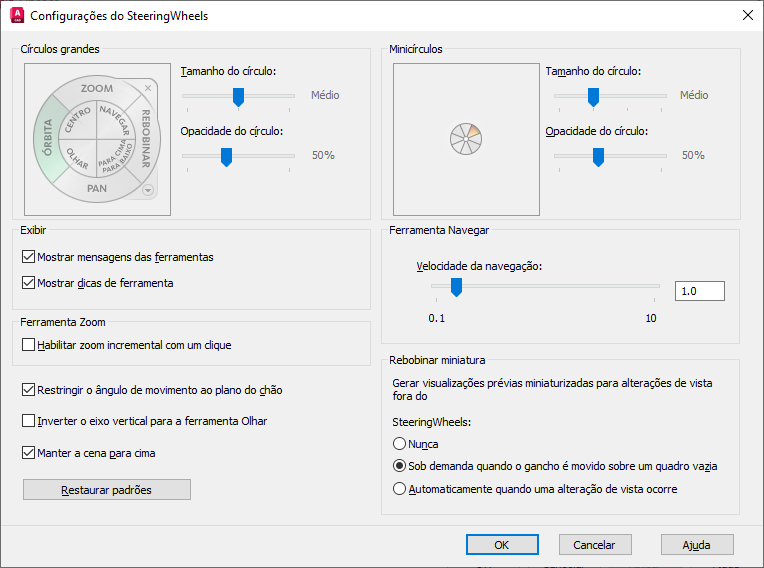
Task: Click the CENTRO wedge in wheel preview
Action: click(78, 120)
